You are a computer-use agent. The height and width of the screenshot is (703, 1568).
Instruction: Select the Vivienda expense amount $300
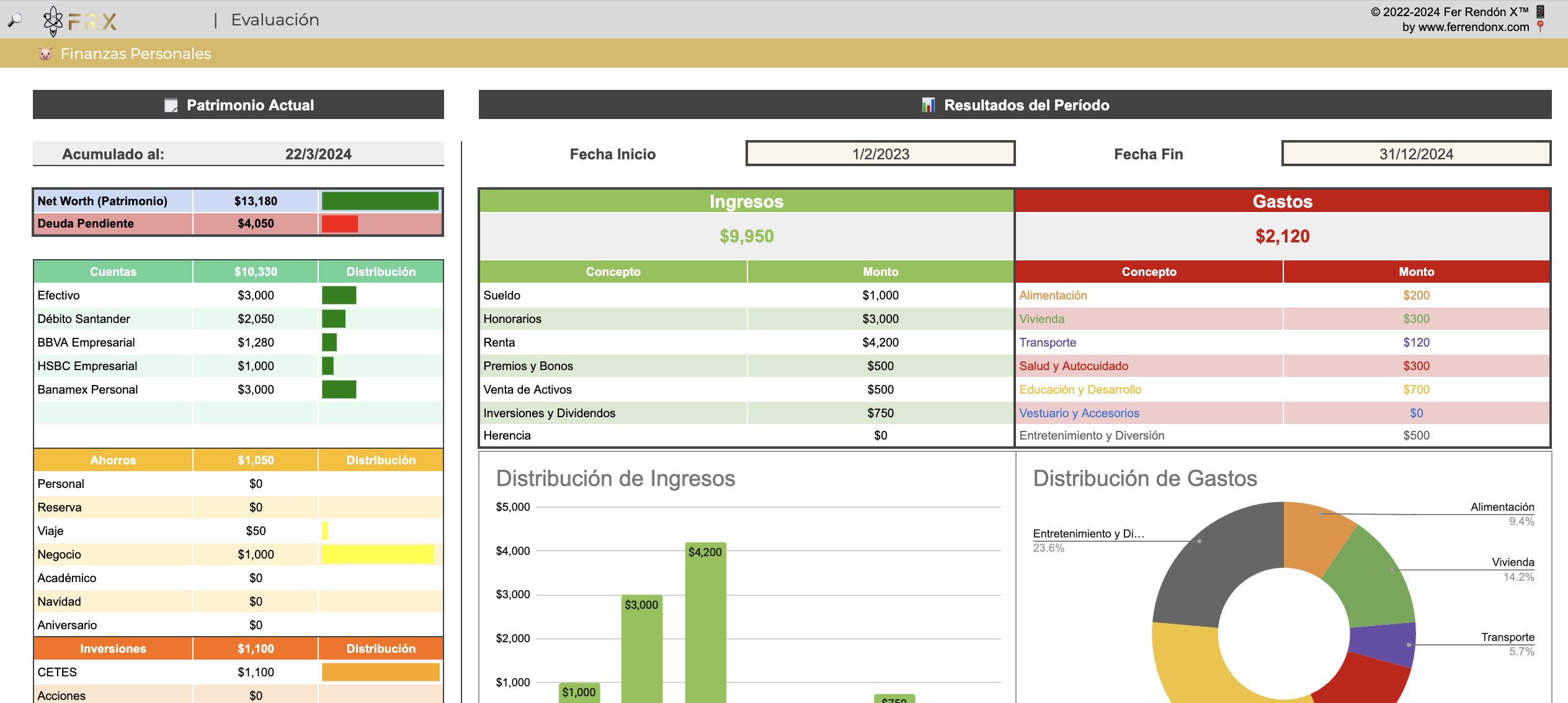1416,319
